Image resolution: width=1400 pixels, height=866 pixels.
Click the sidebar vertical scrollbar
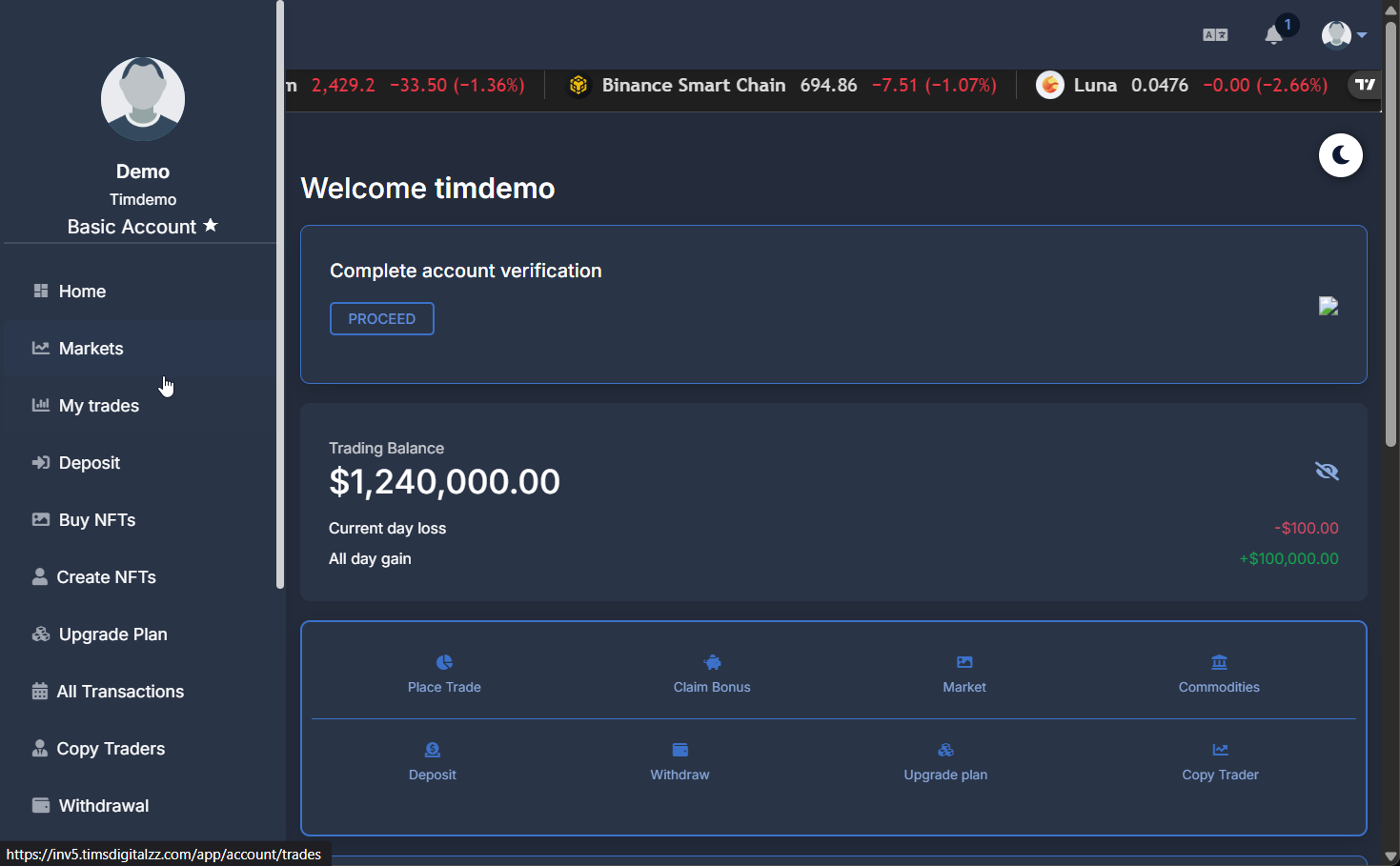(280, 295)
